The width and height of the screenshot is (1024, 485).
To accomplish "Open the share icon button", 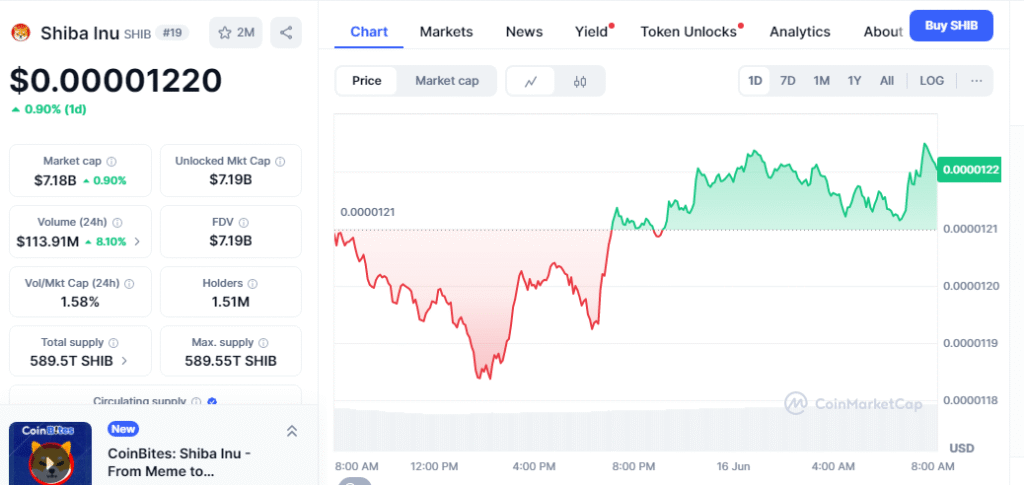I will tap(286, 33).
